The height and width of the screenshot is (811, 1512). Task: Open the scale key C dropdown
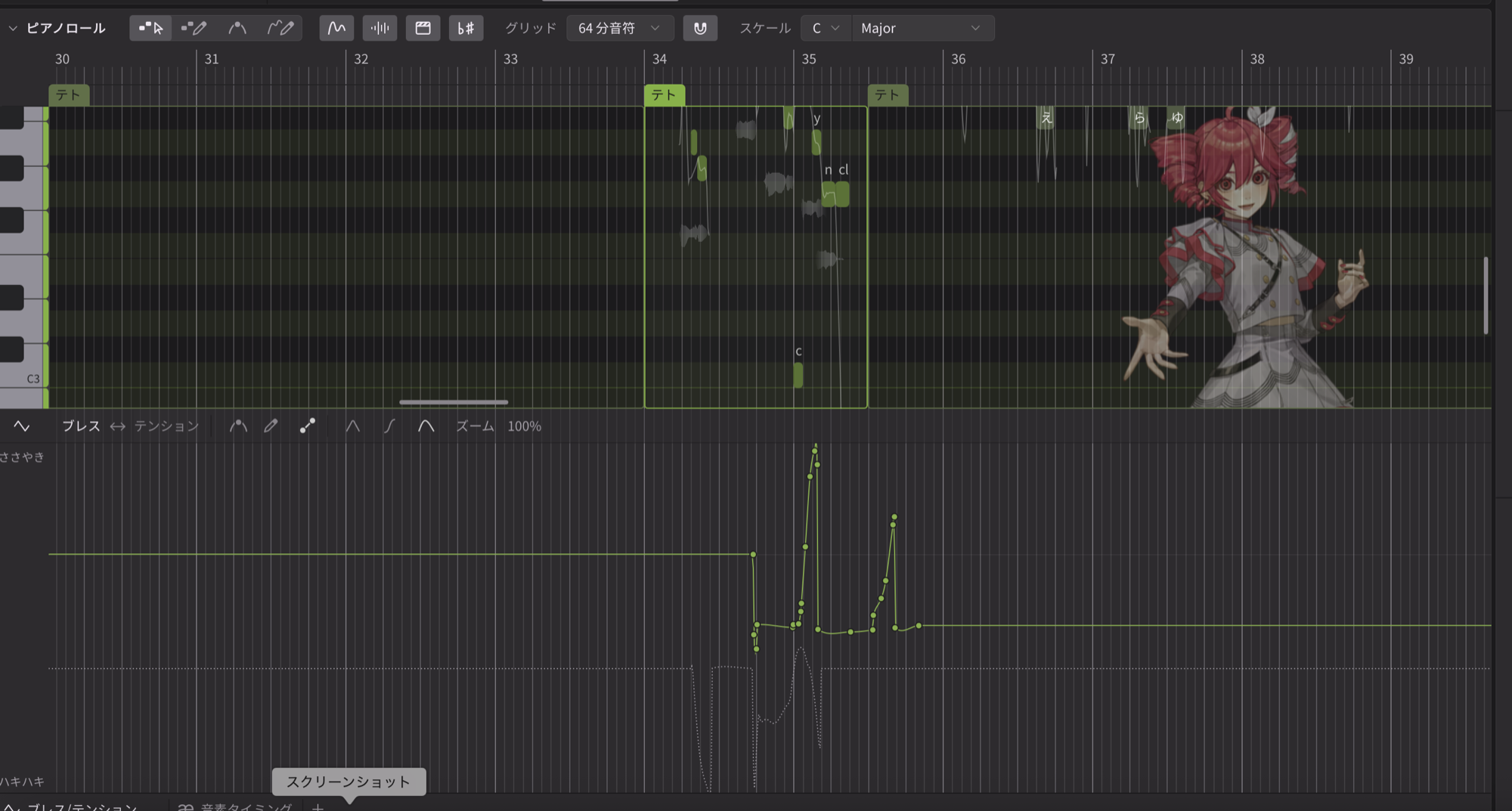(x=826, y=28)
